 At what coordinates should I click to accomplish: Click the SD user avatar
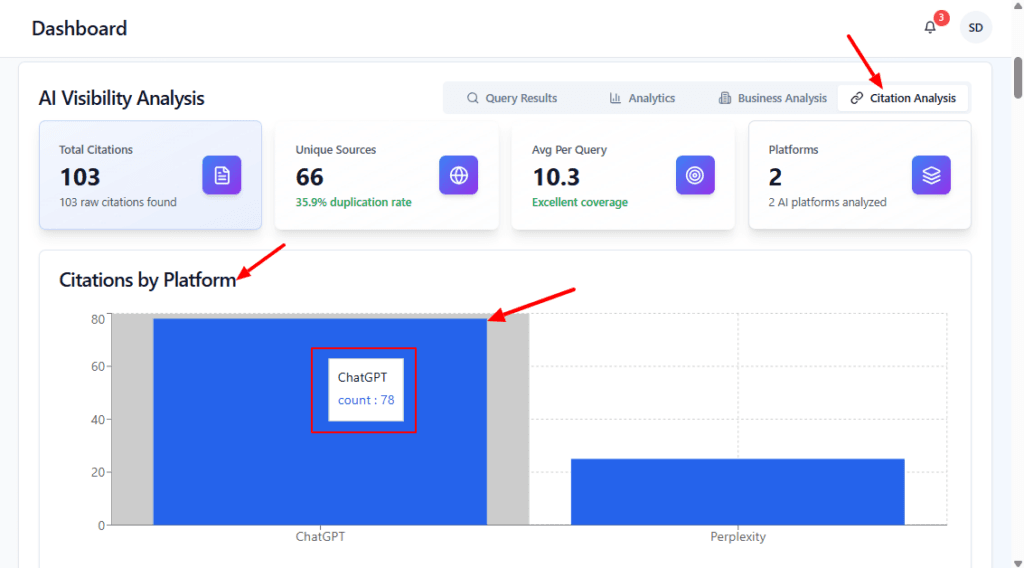coord(975,28)
